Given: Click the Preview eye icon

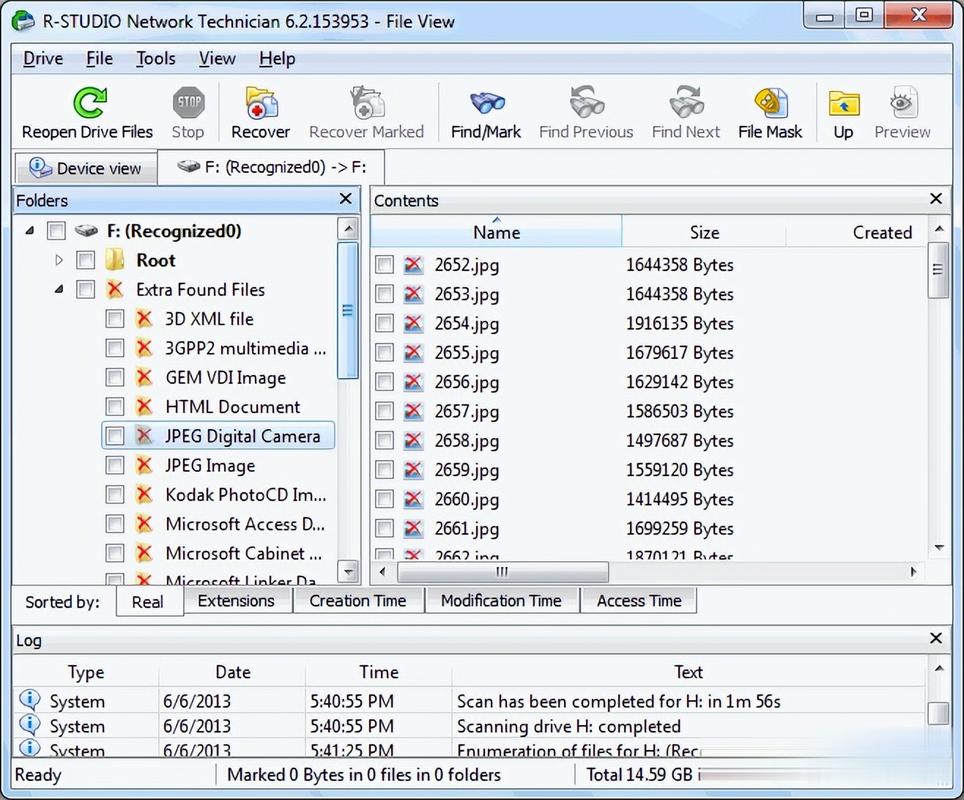Looking at the screenshot, I should (x=902, y=102).
